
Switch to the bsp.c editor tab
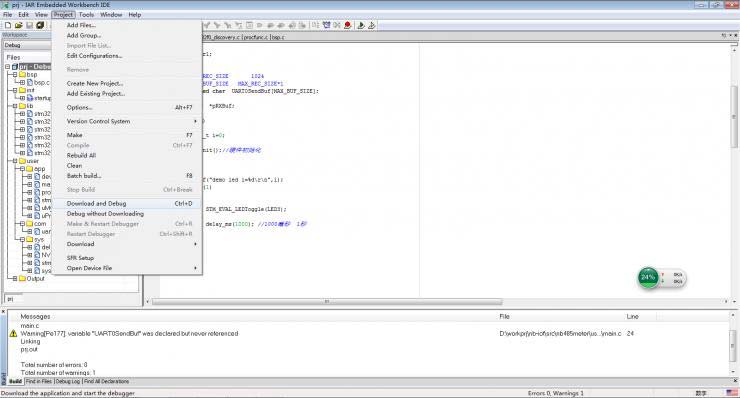278,37
